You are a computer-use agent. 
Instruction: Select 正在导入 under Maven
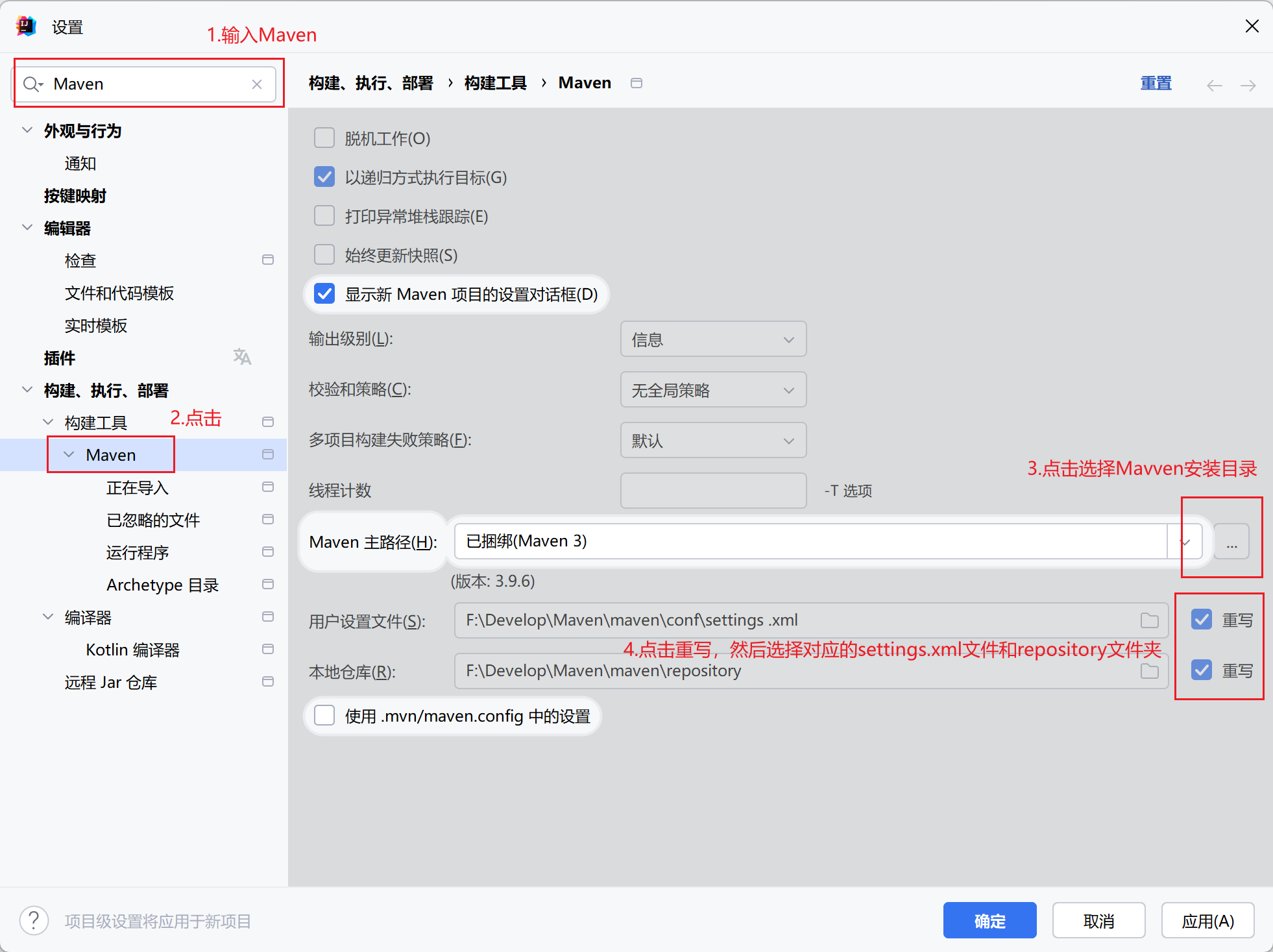[x=138, y=488]
